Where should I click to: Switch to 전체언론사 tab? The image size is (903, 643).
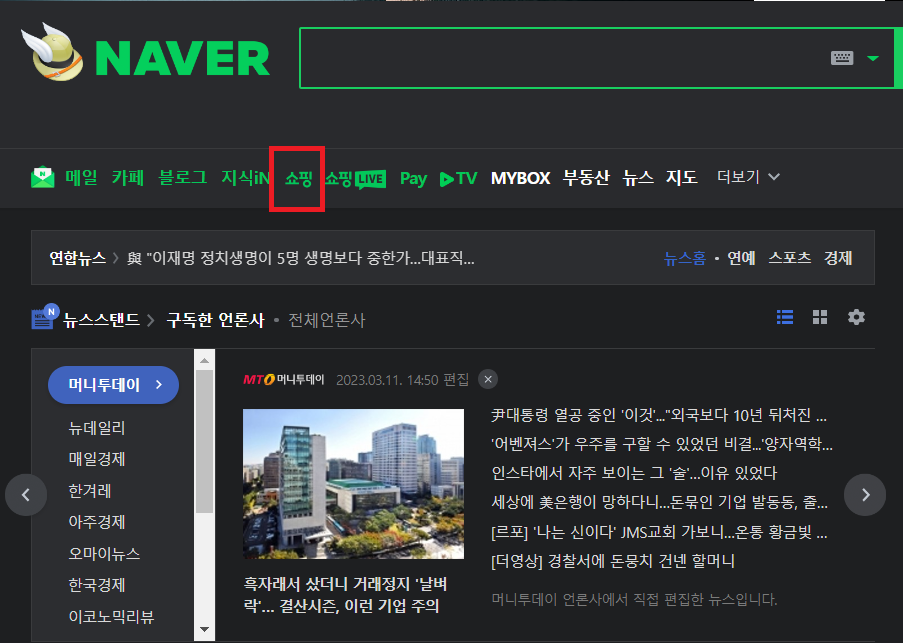(x=327, y=320)
